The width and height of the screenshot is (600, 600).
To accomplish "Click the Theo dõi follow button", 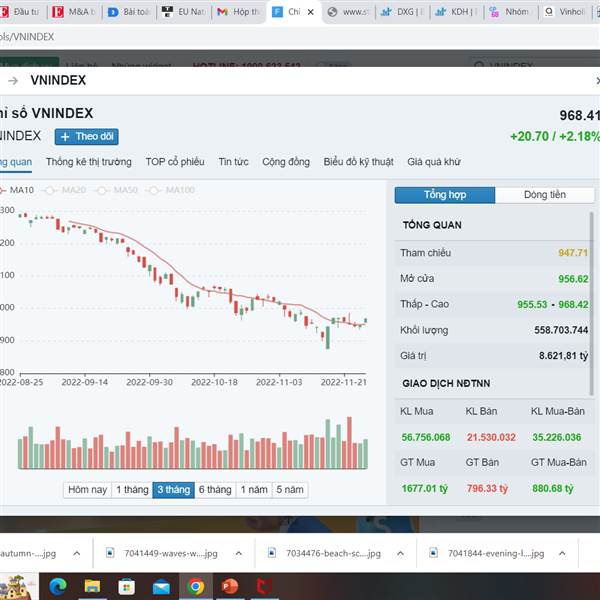I will [x=86, y=137].
